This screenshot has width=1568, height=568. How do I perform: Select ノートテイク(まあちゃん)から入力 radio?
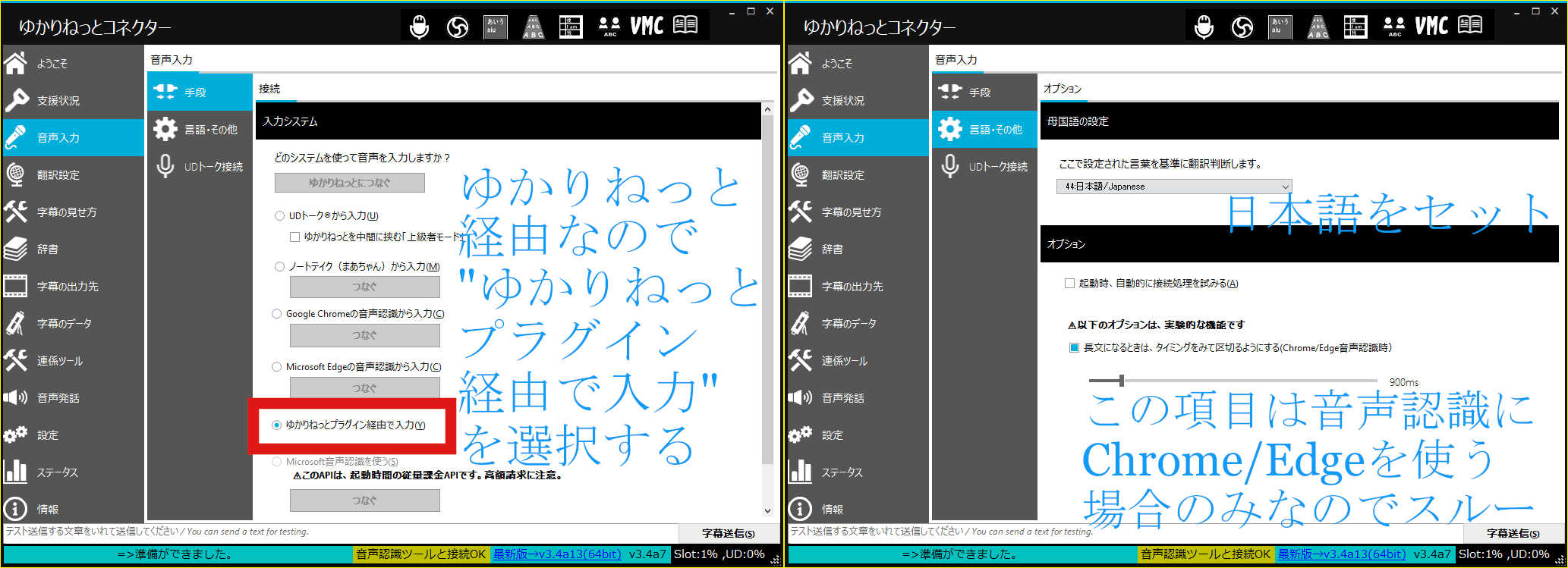point(279,267)
